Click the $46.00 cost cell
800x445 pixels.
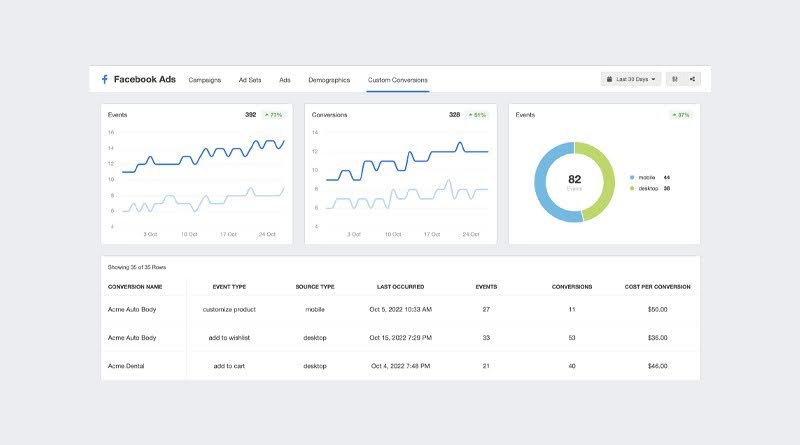click(657, 366)
